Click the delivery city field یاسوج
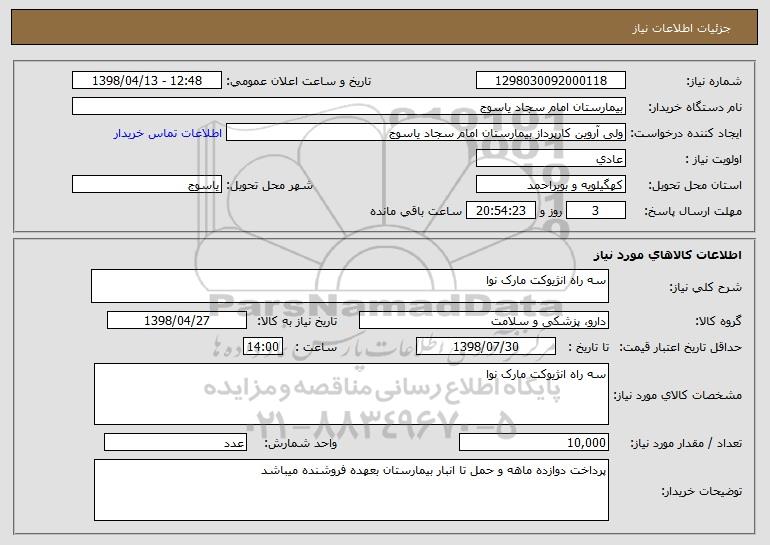770x545 pixels. pos(147,185)
